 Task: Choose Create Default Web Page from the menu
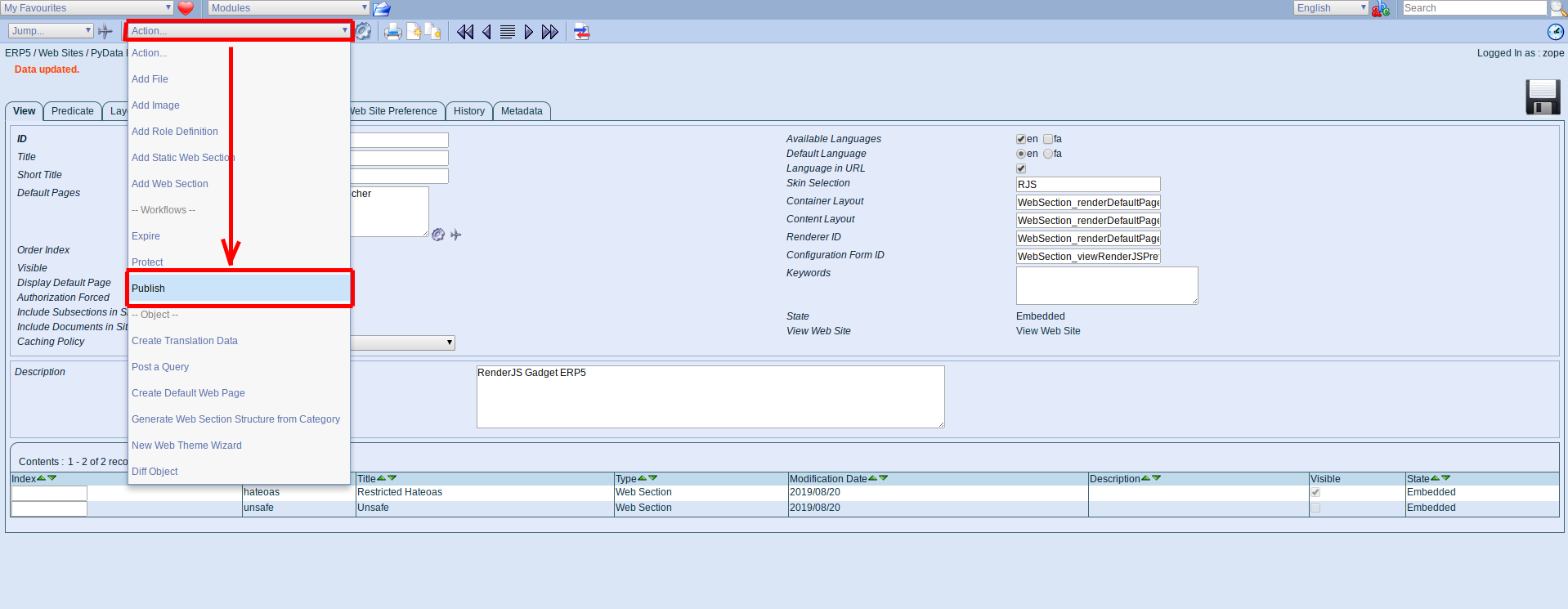239,393
